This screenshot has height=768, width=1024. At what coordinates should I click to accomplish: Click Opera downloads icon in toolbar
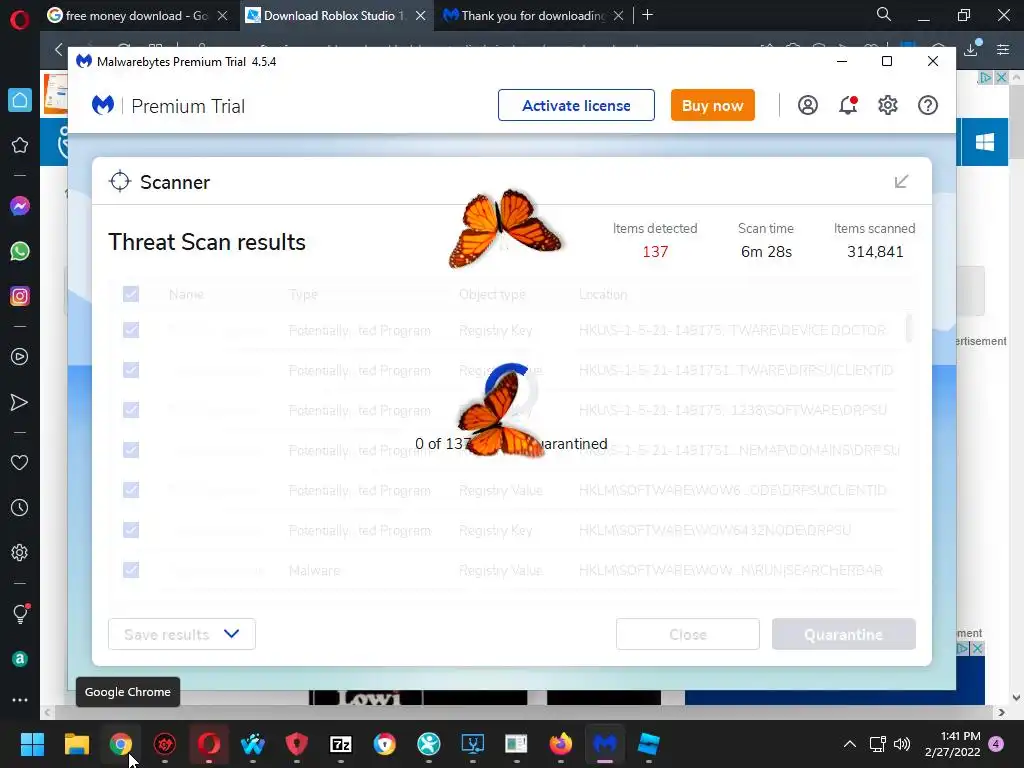coord(971,49)
